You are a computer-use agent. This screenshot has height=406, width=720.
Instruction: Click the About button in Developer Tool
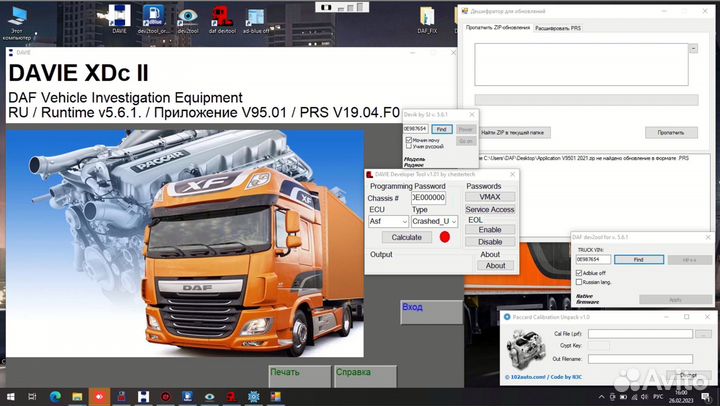[495, 265]
